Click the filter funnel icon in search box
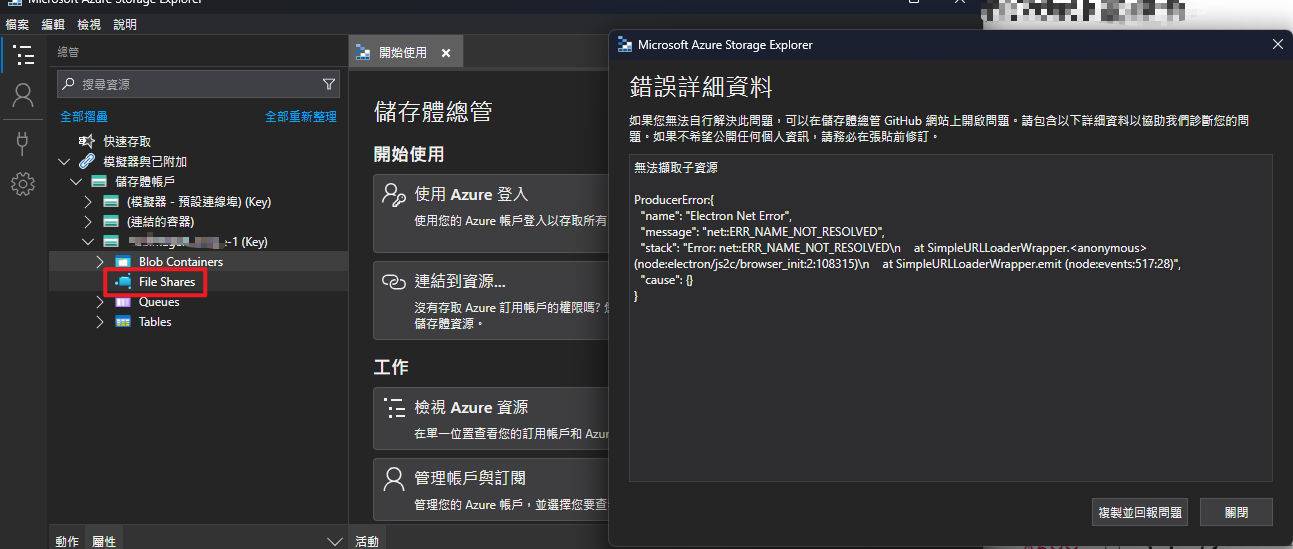The width and height of the screenshot is (1293, 549). point(329,84)
